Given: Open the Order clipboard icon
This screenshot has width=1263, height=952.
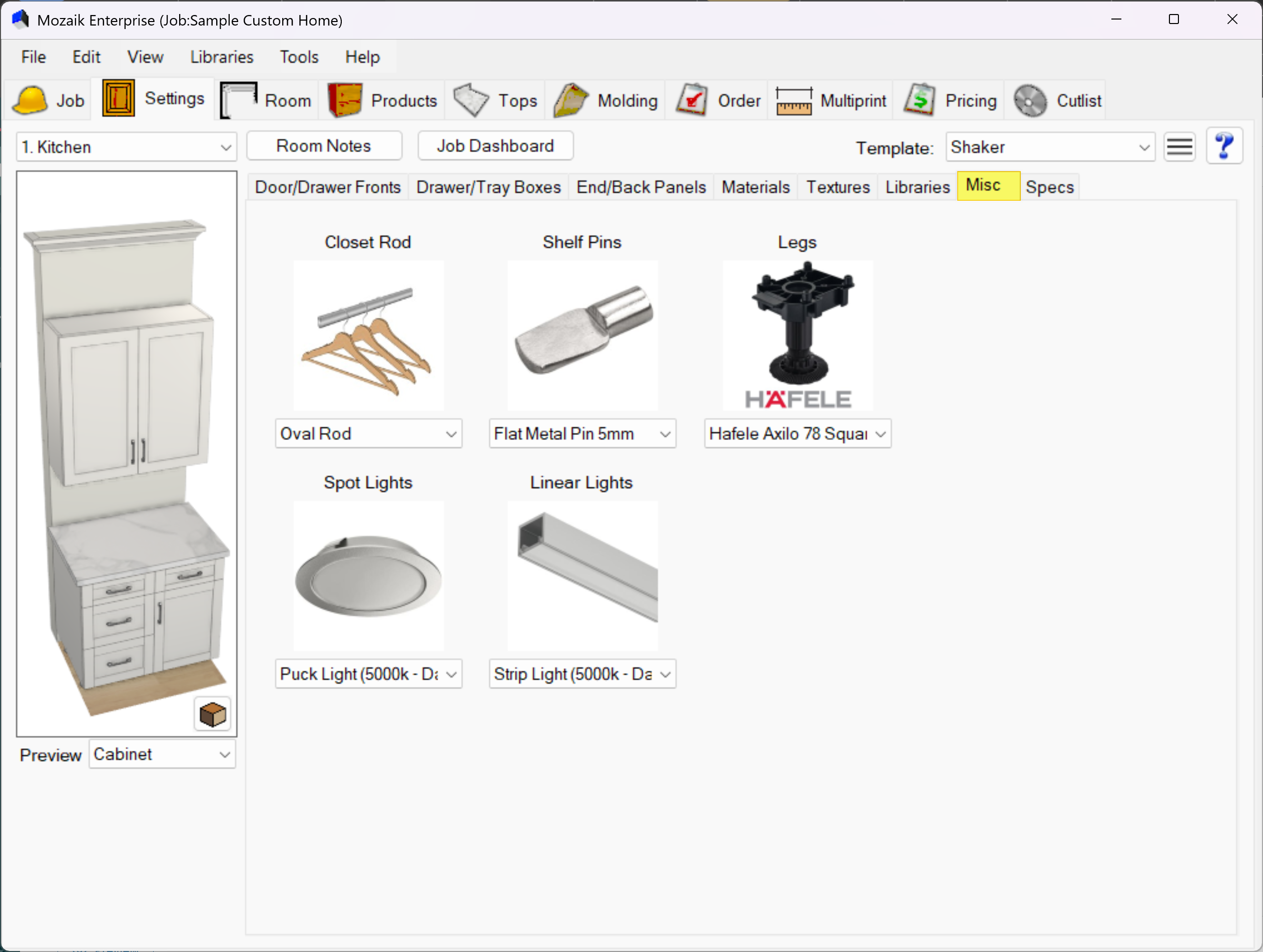Looking at the screenshot, I should pos(692,101).
